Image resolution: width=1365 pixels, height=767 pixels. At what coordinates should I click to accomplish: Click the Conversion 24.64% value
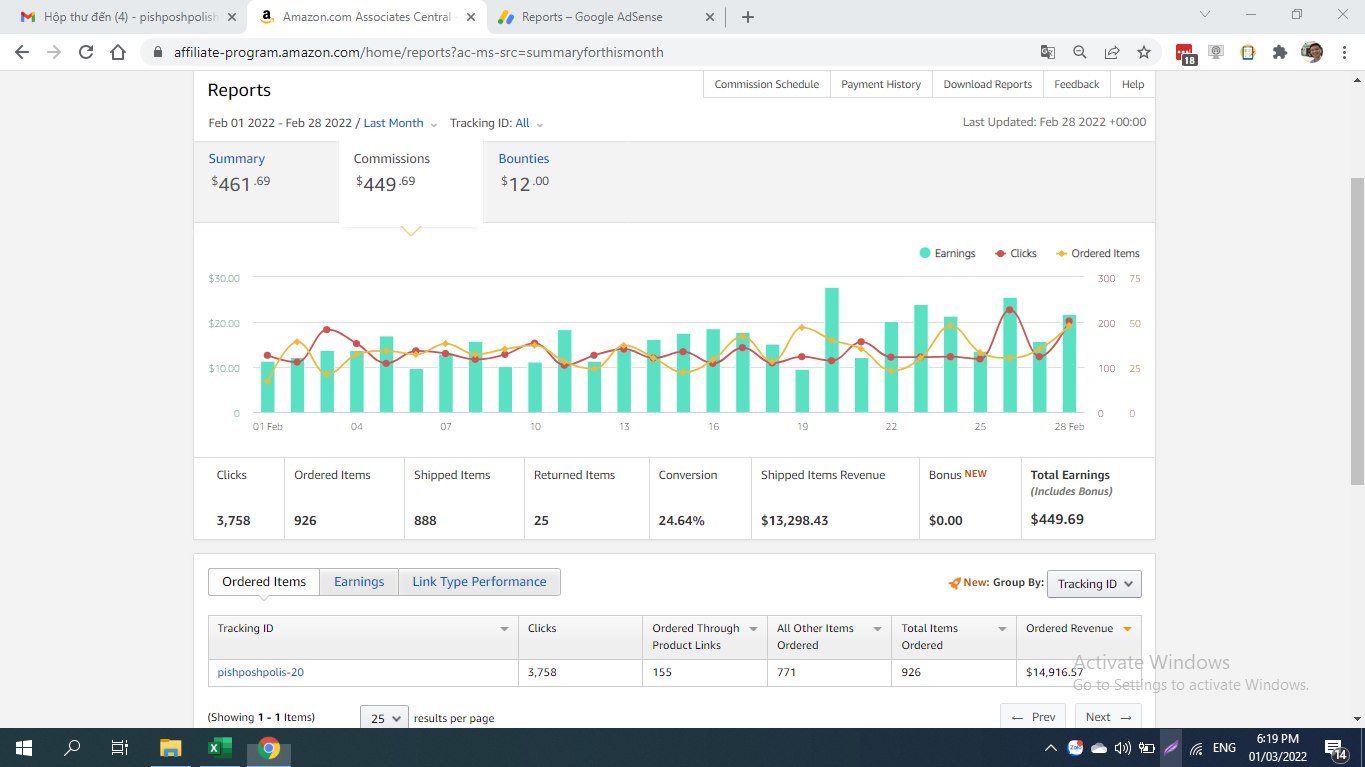click(x=681, y=520)
